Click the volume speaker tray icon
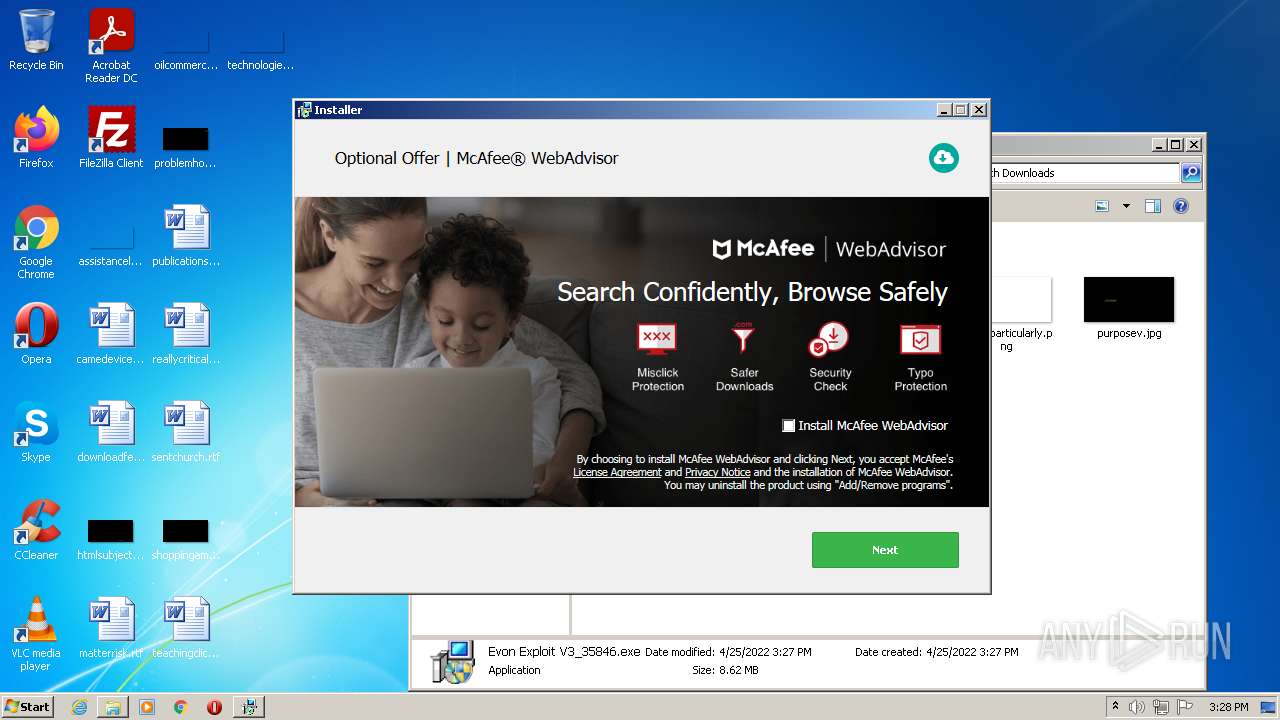 [x=1137, y=707]
